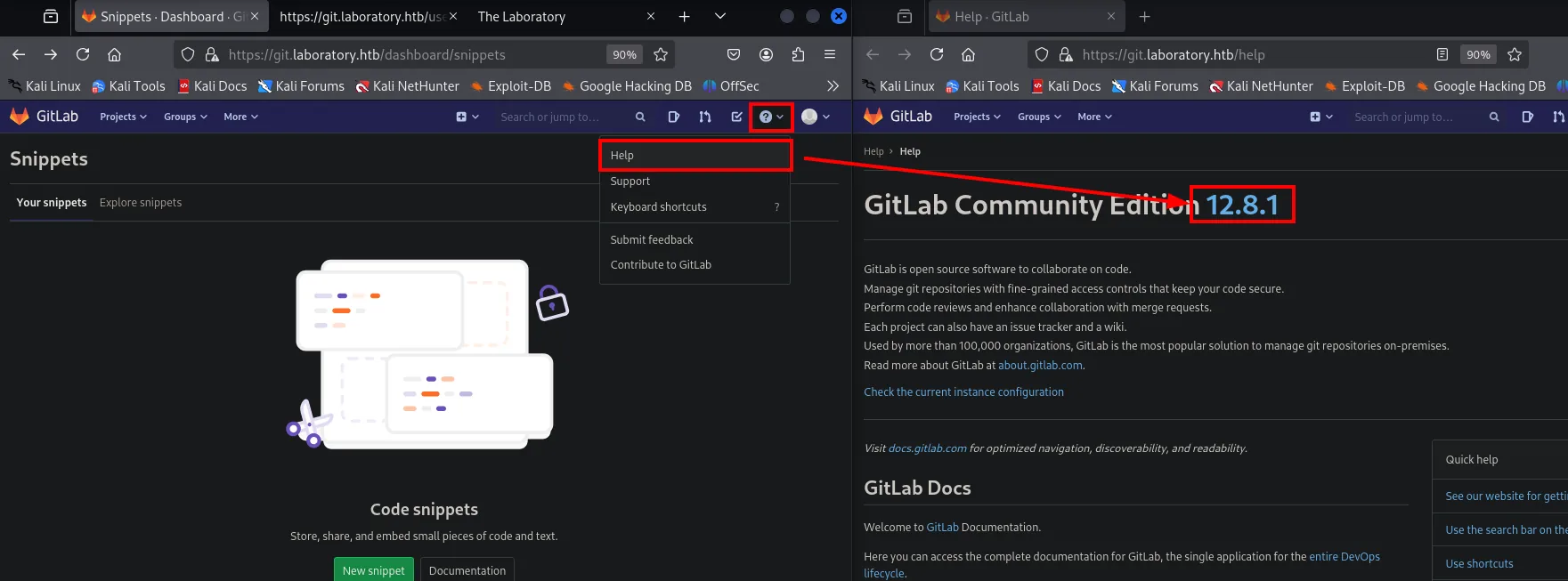Go forward in the left browser
Screen dimensions: 1568x581
tap(51, 54)
